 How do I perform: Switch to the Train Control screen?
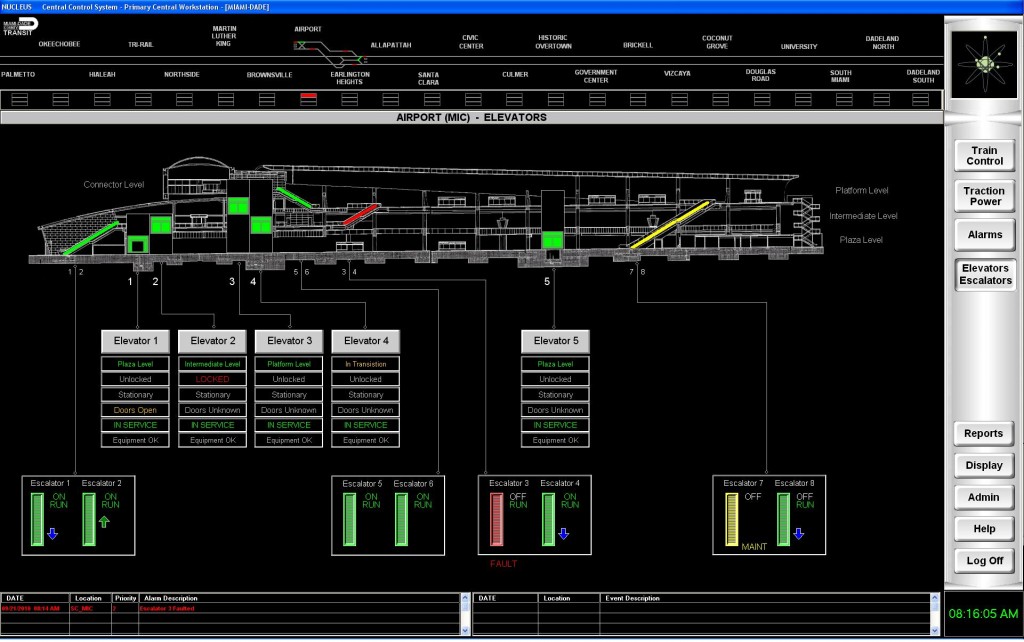tap(985, 156)
